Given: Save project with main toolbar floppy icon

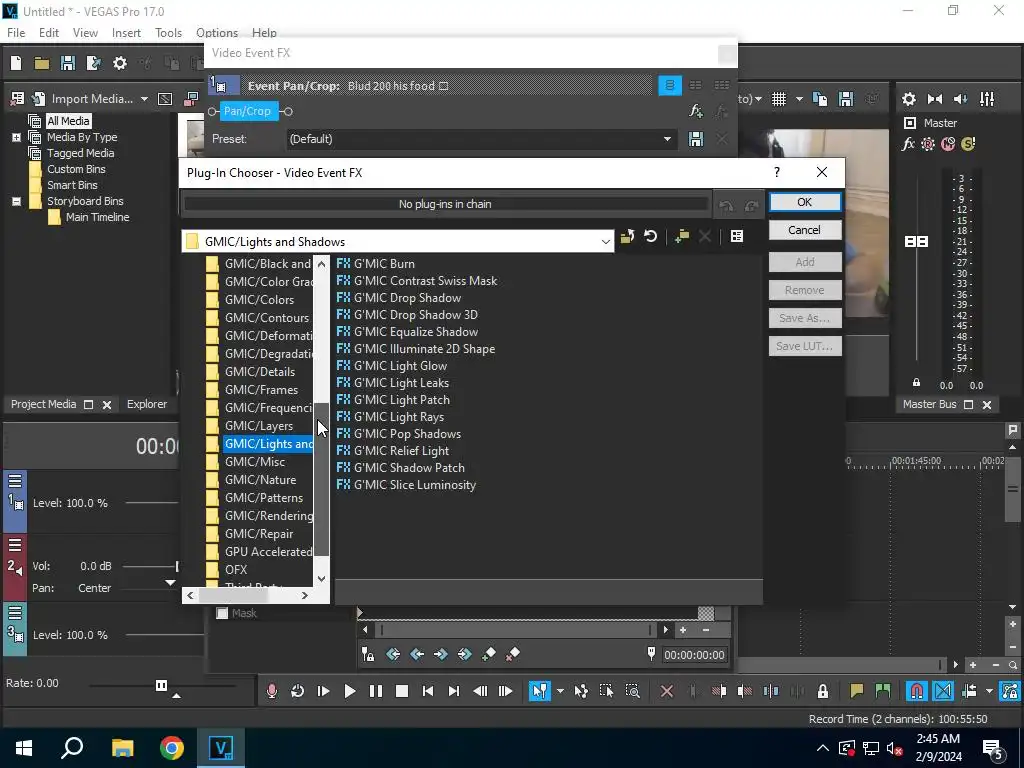Looking at the screenshot, I should pyautogui.click(x=67, y=63).
